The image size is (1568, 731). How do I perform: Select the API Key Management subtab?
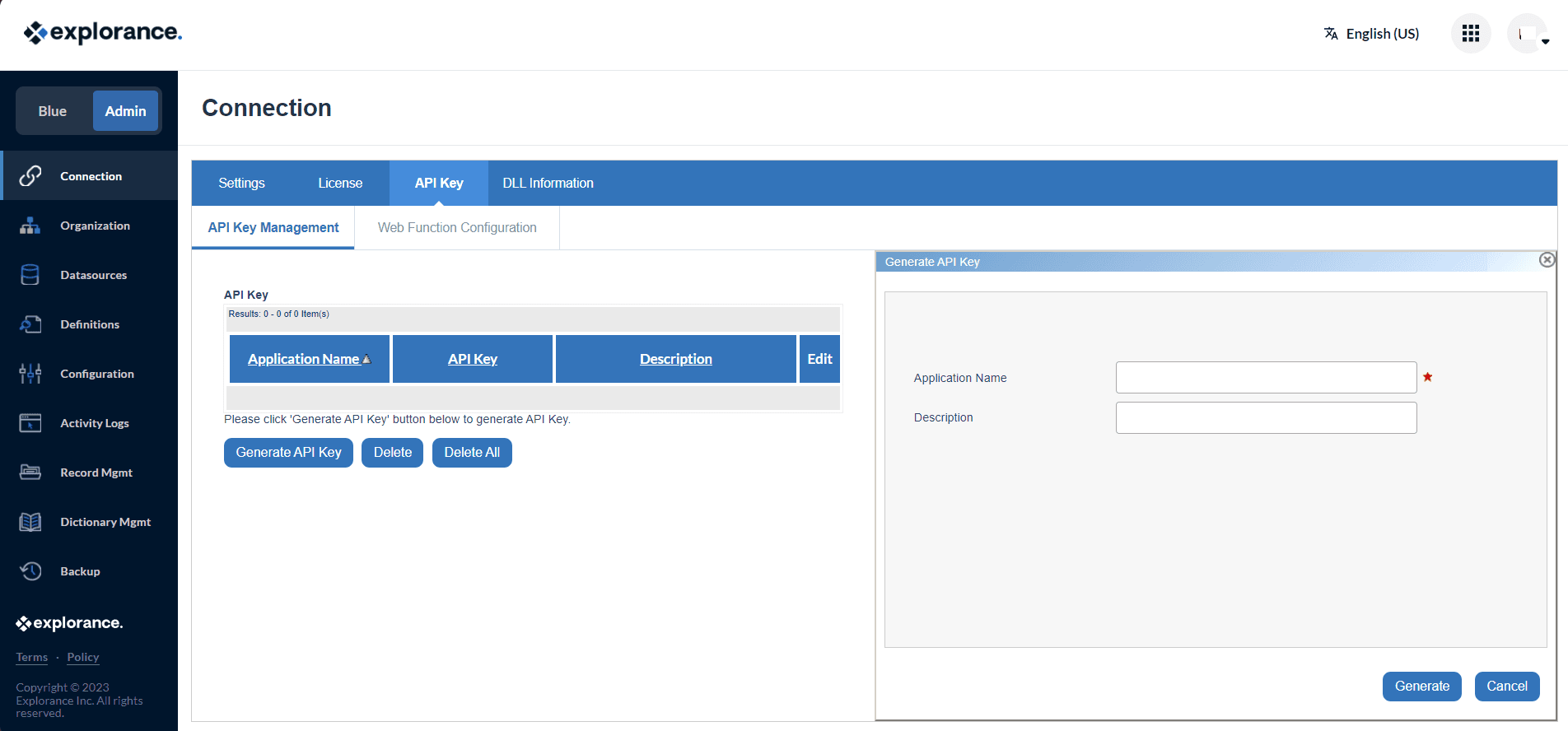tap(273, 227)
